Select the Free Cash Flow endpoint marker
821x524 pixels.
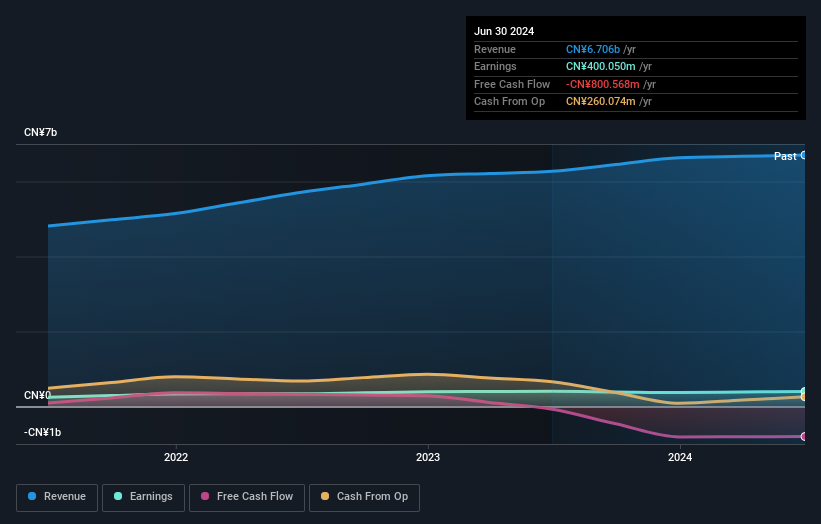804,436
